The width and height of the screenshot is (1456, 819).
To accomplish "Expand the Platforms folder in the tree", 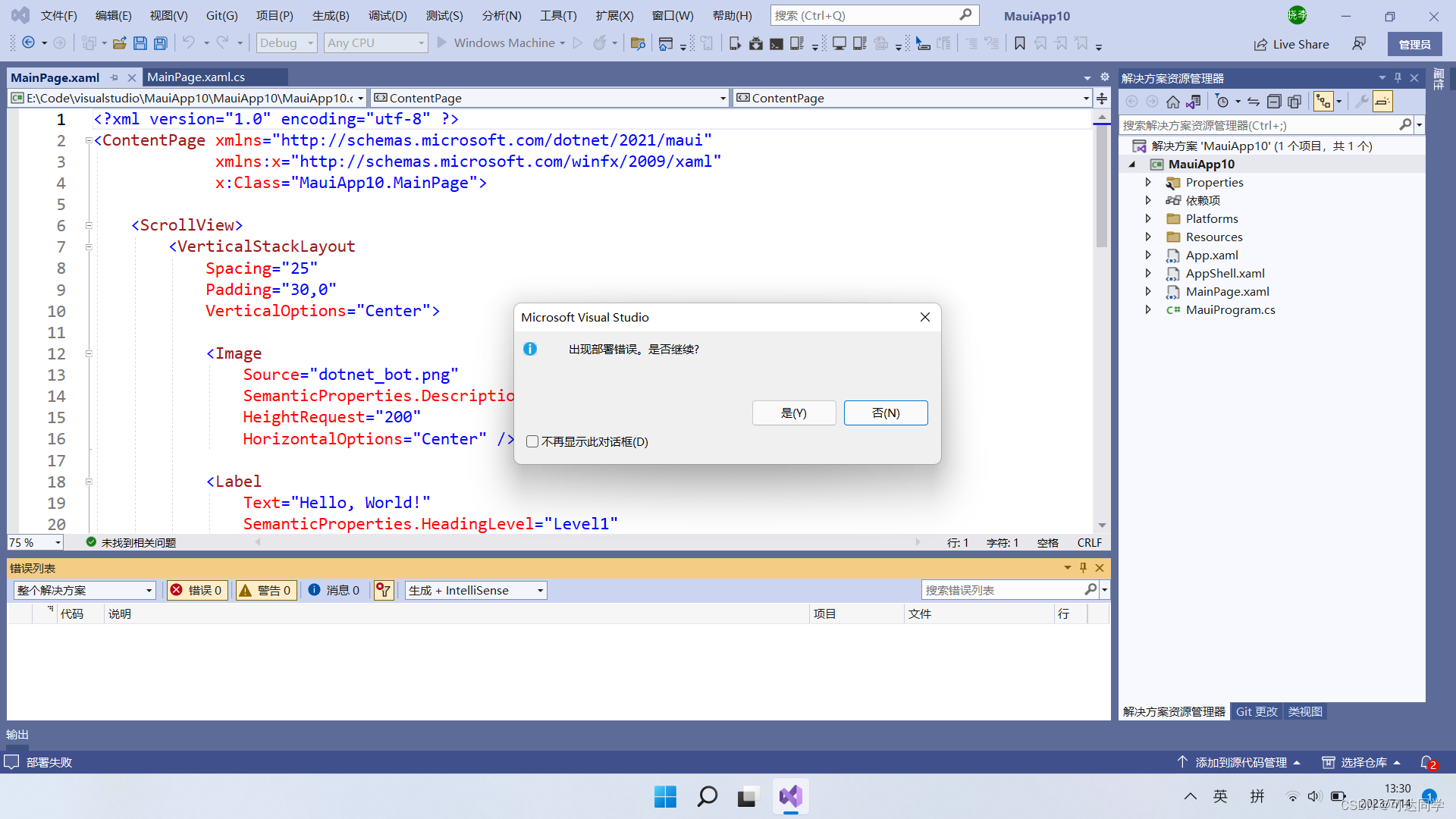I will (x=1148, y=218).
